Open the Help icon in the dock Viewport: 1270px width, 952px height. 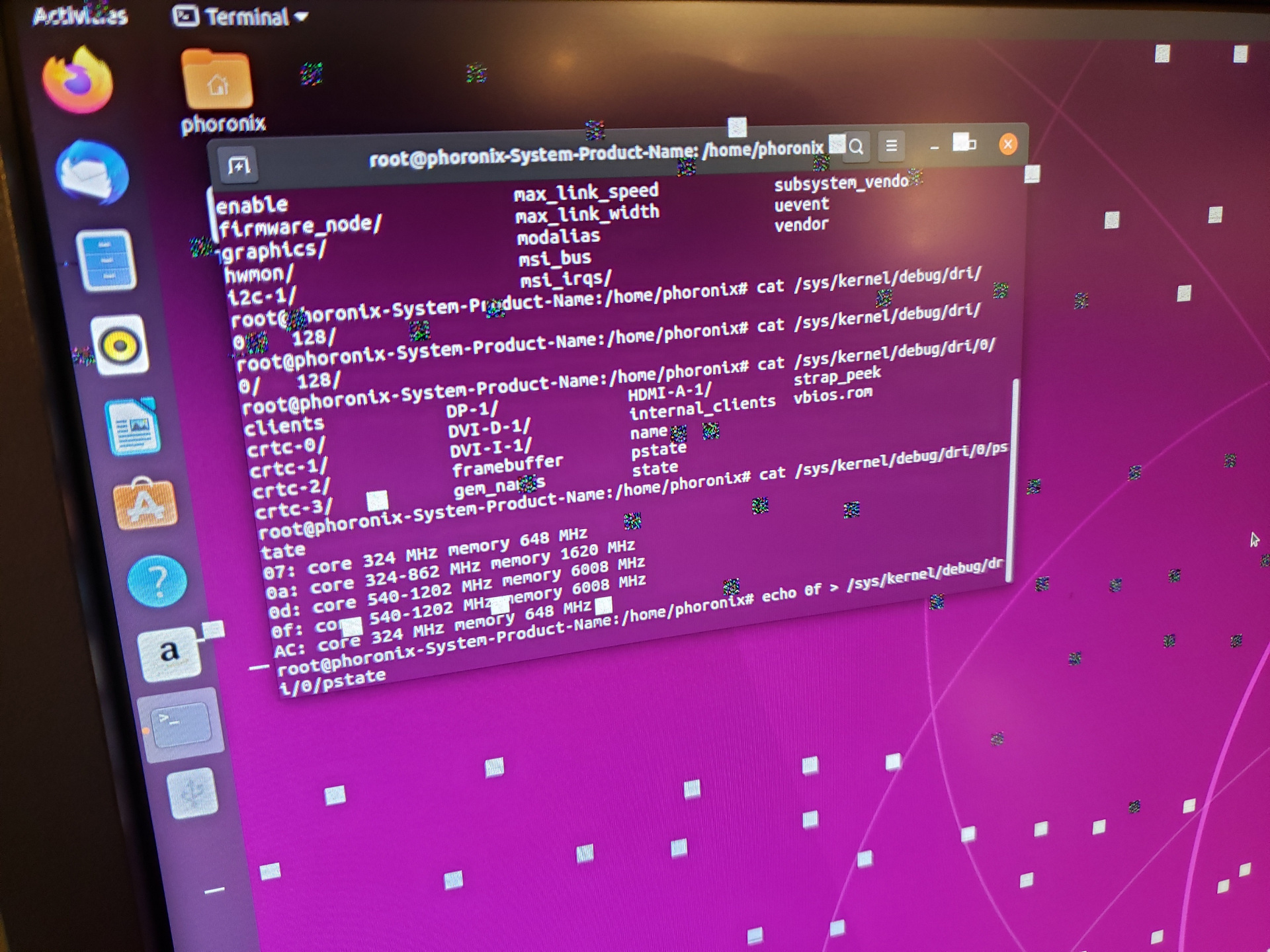click(x=157, y=581)
